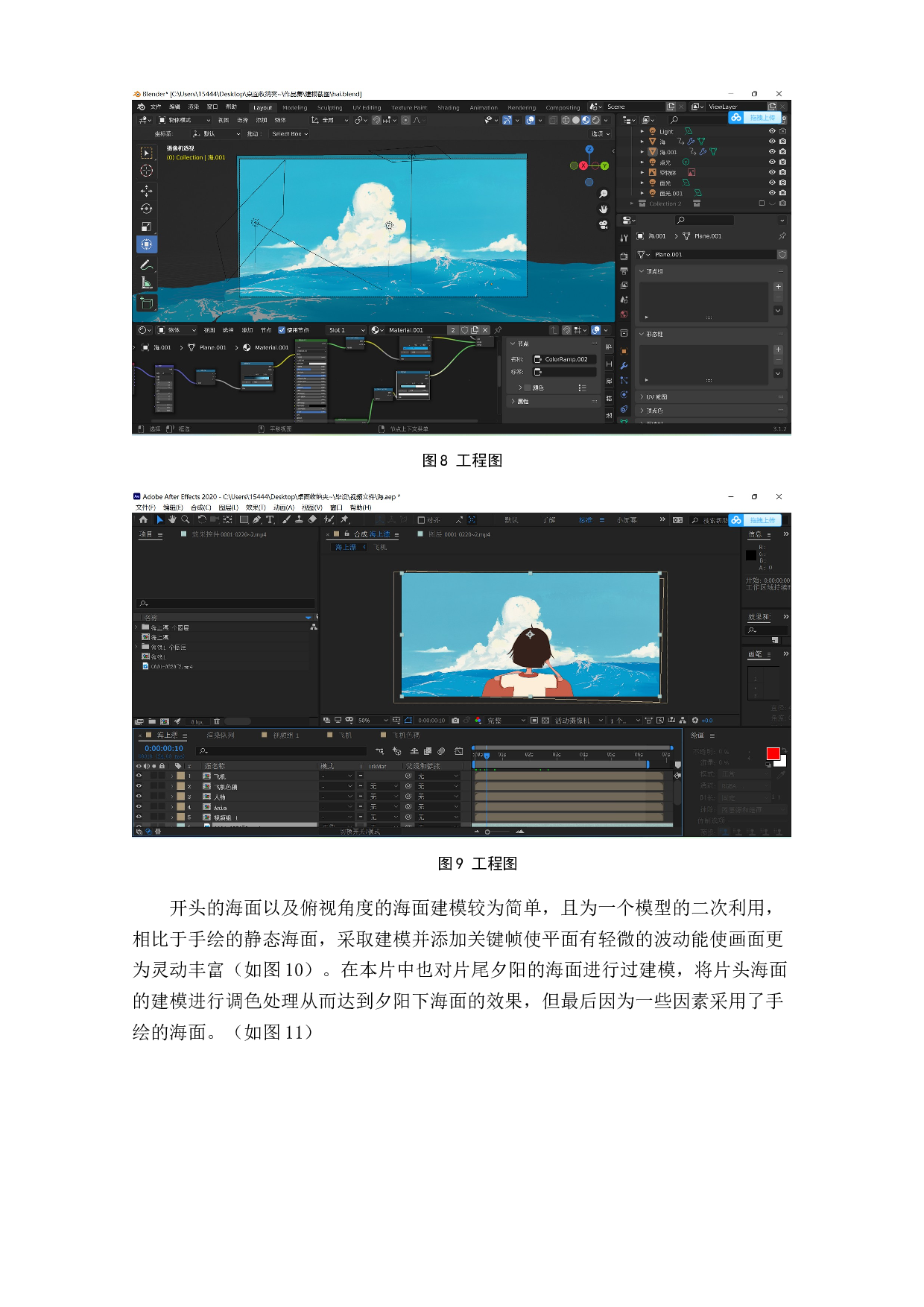
Task: Select the Zoom magnifier tool in After Effects
Action: 186,519
